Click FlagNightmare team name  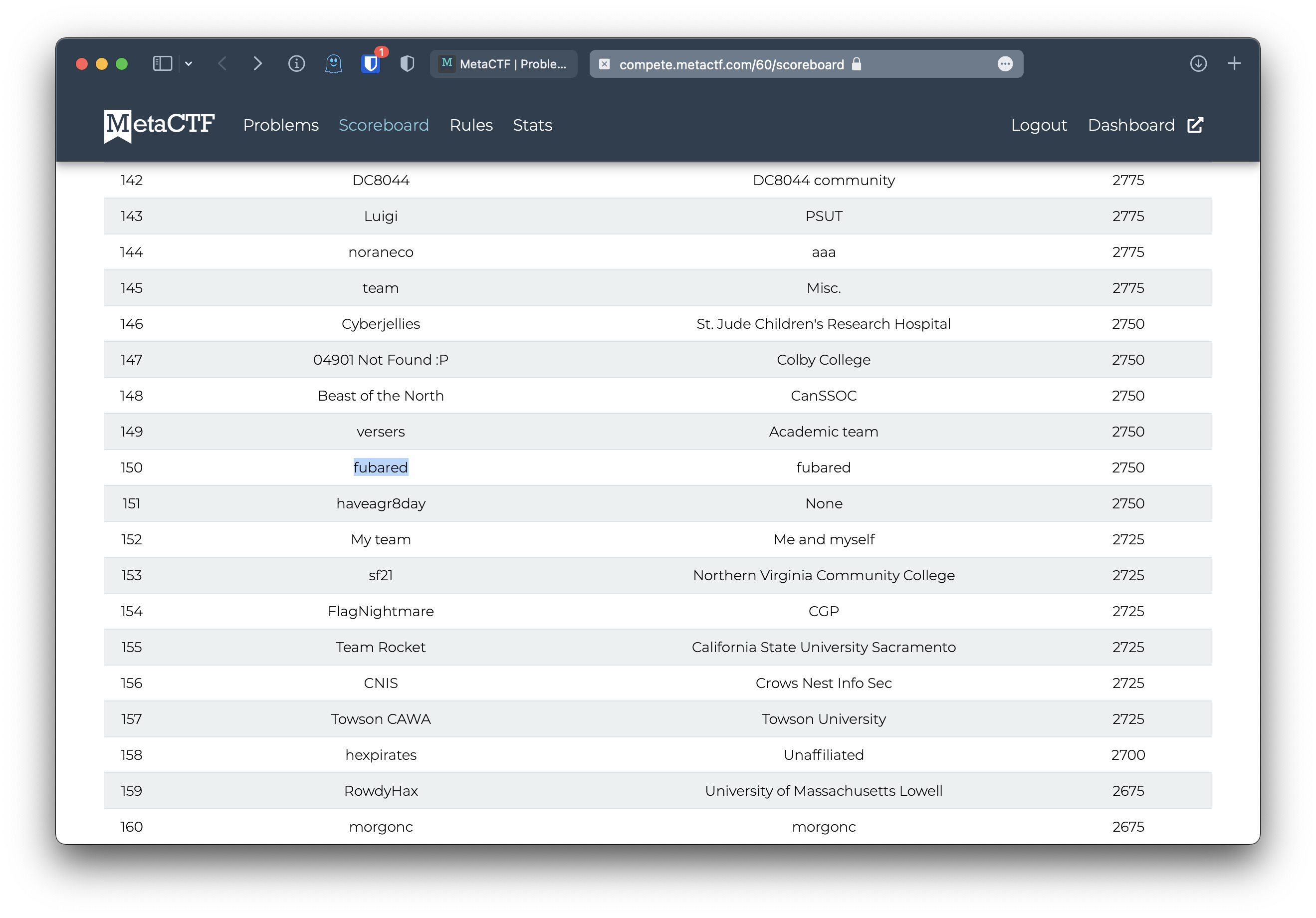(x=381, y=611)
